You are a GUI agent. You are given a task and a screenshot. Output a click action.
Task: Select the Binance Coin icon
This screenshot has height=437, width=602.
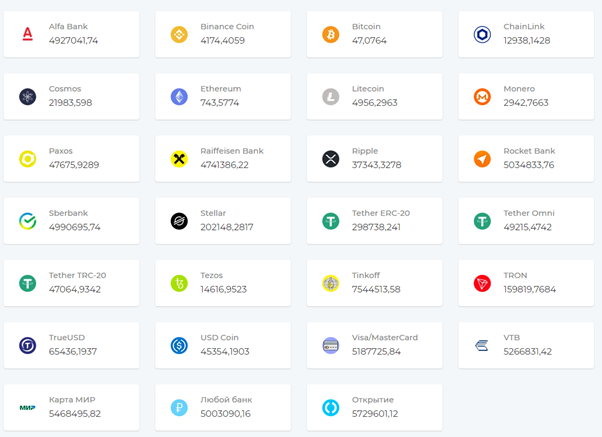[x=179, y=34]
